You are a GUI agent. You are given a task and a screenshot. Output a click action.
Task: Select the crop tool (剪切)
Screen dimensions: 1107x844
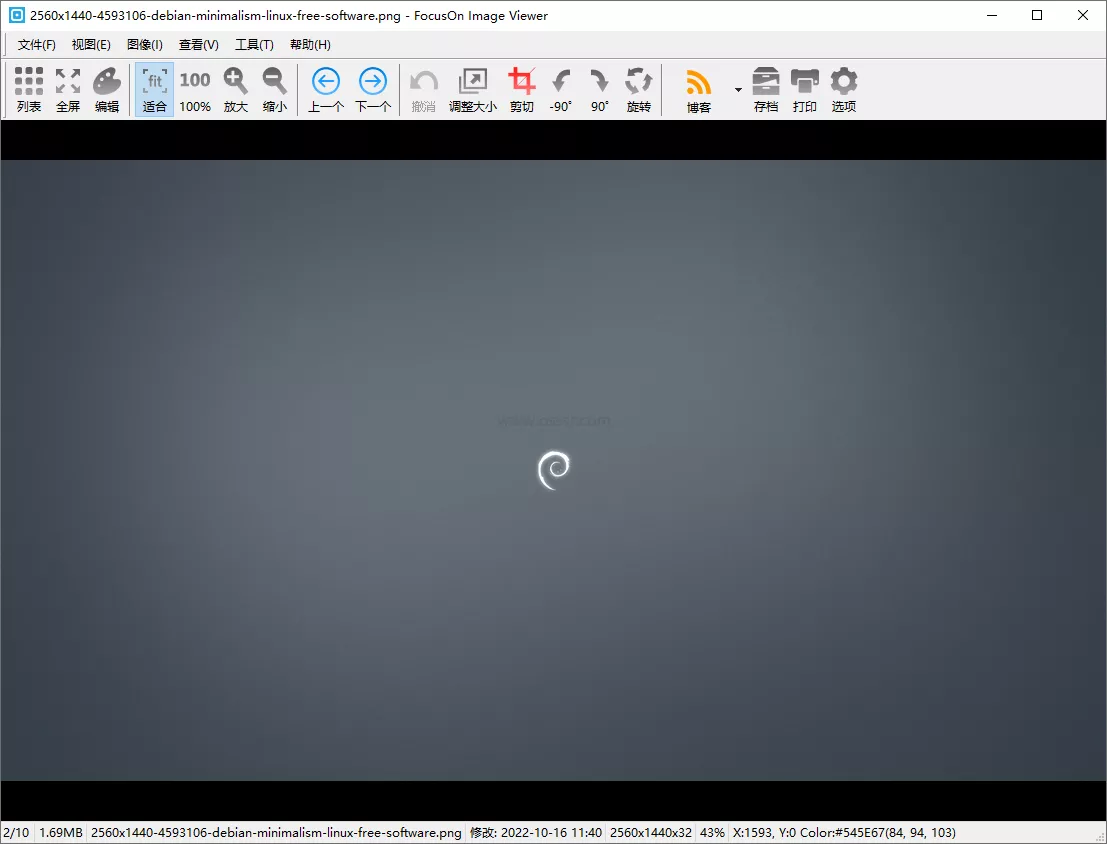[x=522, y=90]
